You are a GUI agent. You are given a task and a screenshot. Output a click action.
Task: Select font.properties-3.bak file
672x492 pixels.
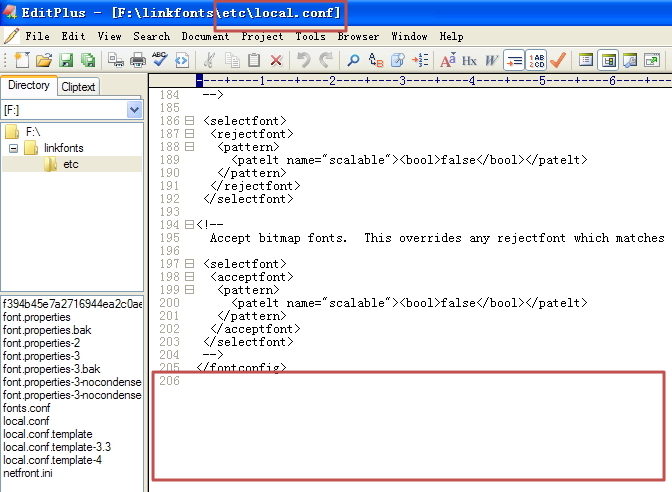pos(51,369)
